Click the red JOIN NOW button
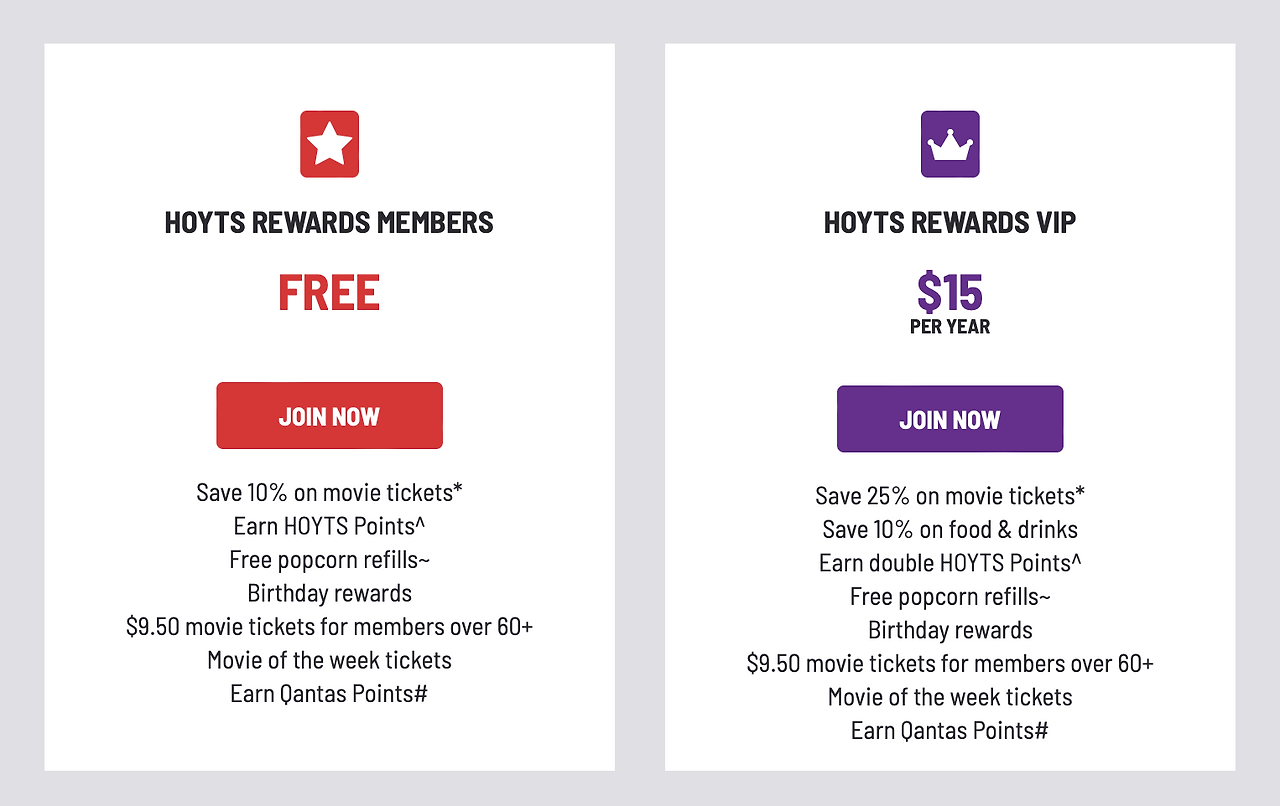The image size is (1280, 806). (x=329, y=415)
